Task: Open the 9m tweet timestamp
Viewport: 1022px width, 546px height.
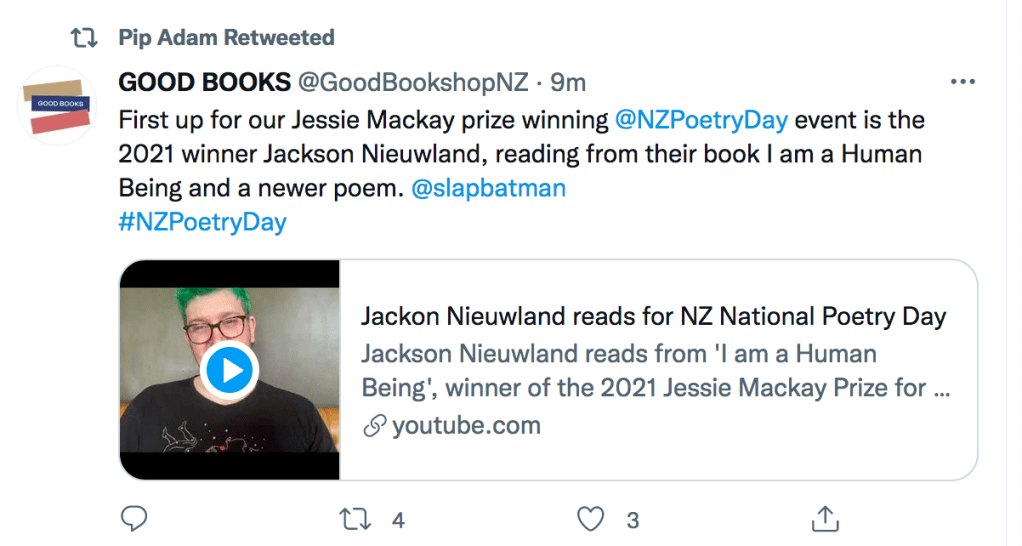Action: coord(569,81)
